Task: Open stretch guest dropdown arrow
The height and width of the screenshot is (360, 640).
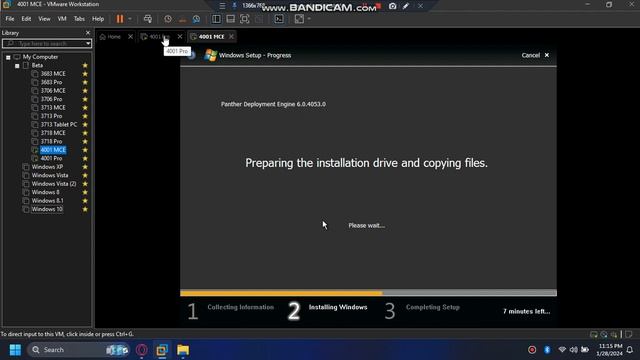Action: point(309,19)
